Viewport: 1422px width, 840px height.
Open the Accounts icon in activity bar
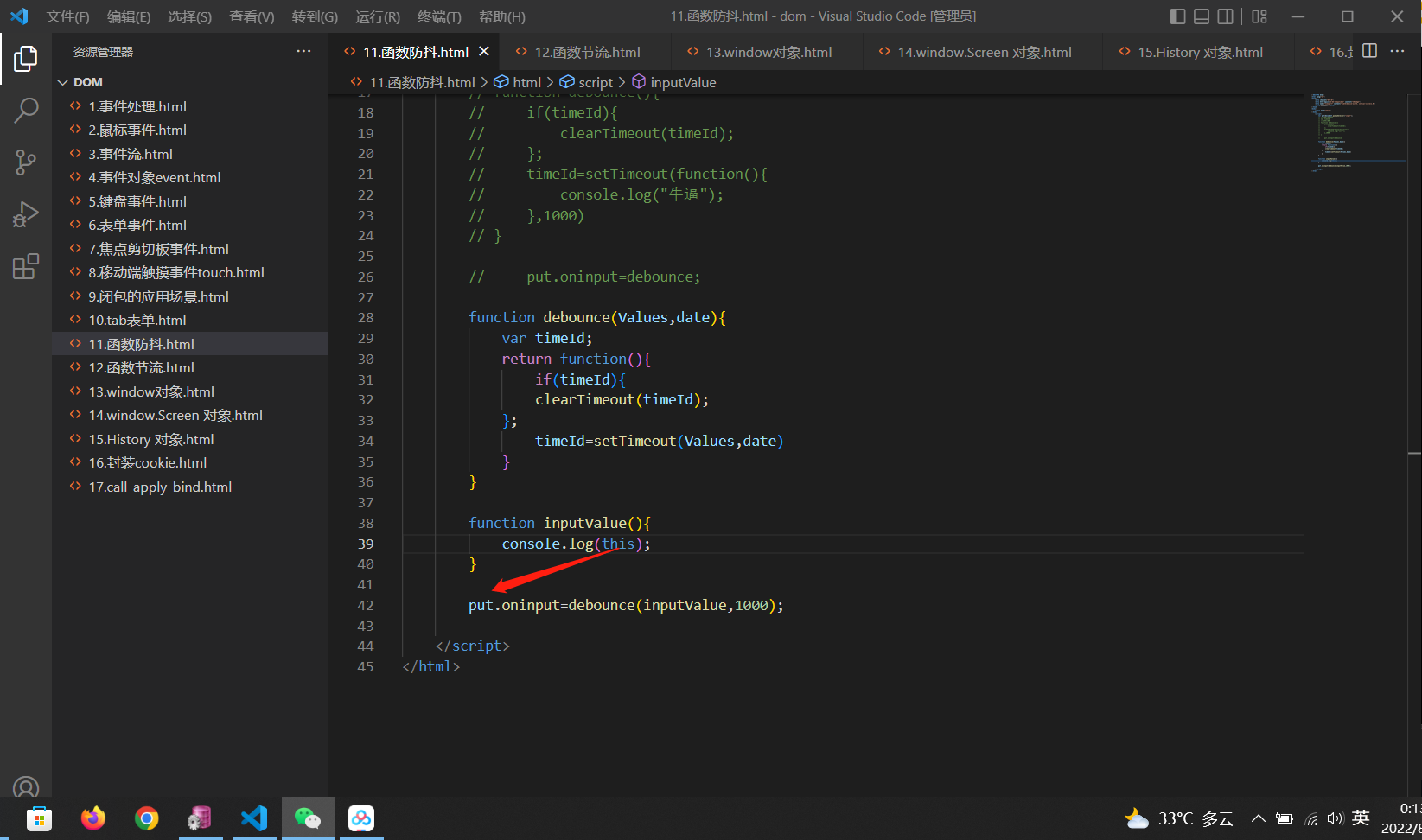coord(26,786)
